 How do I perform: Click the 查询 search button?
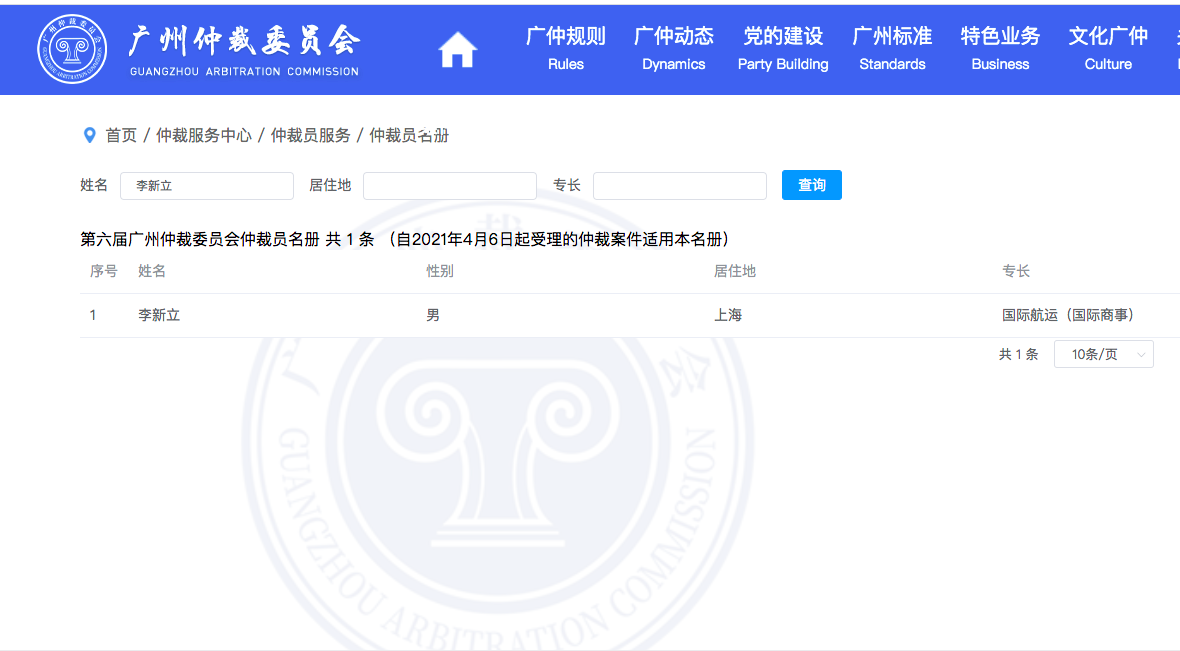point(811,185)
